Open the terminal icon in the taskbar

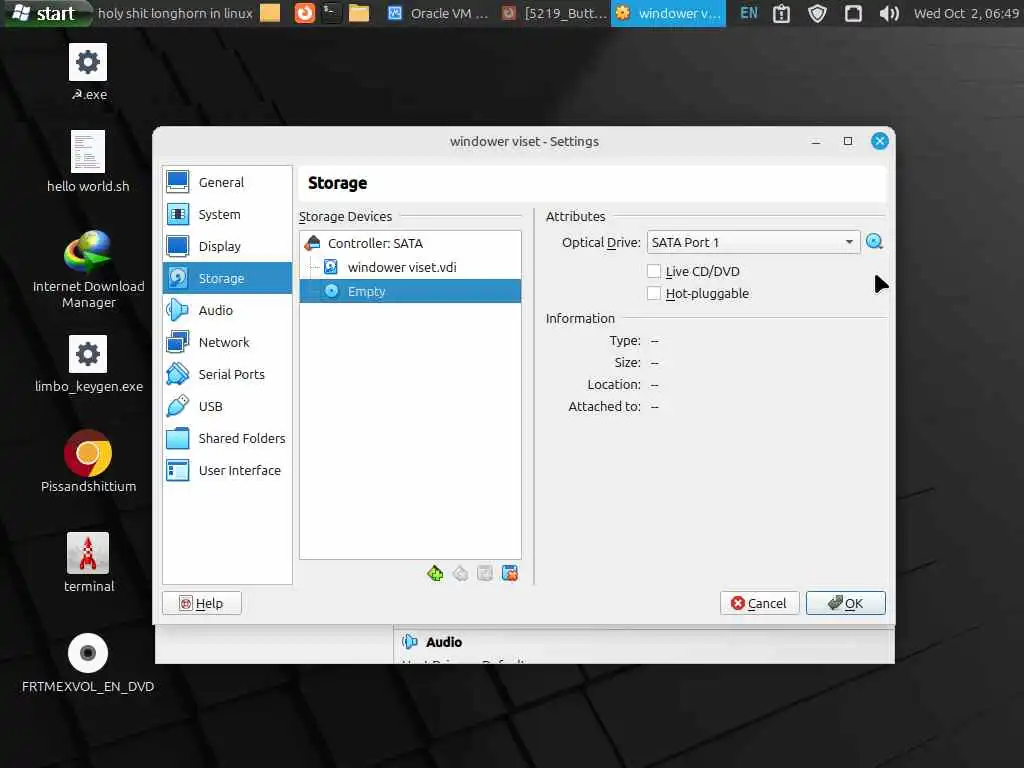(332, 13)
